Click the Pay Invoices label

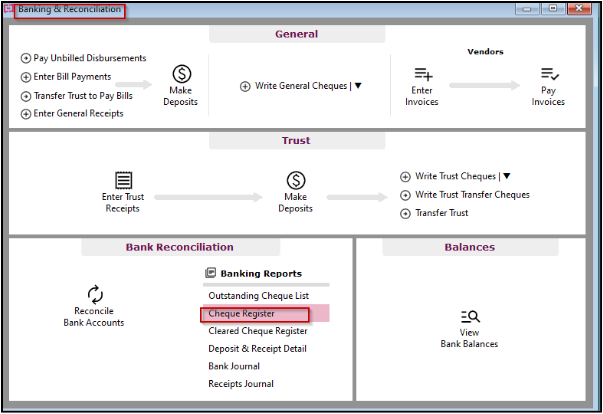pos(548,96)
